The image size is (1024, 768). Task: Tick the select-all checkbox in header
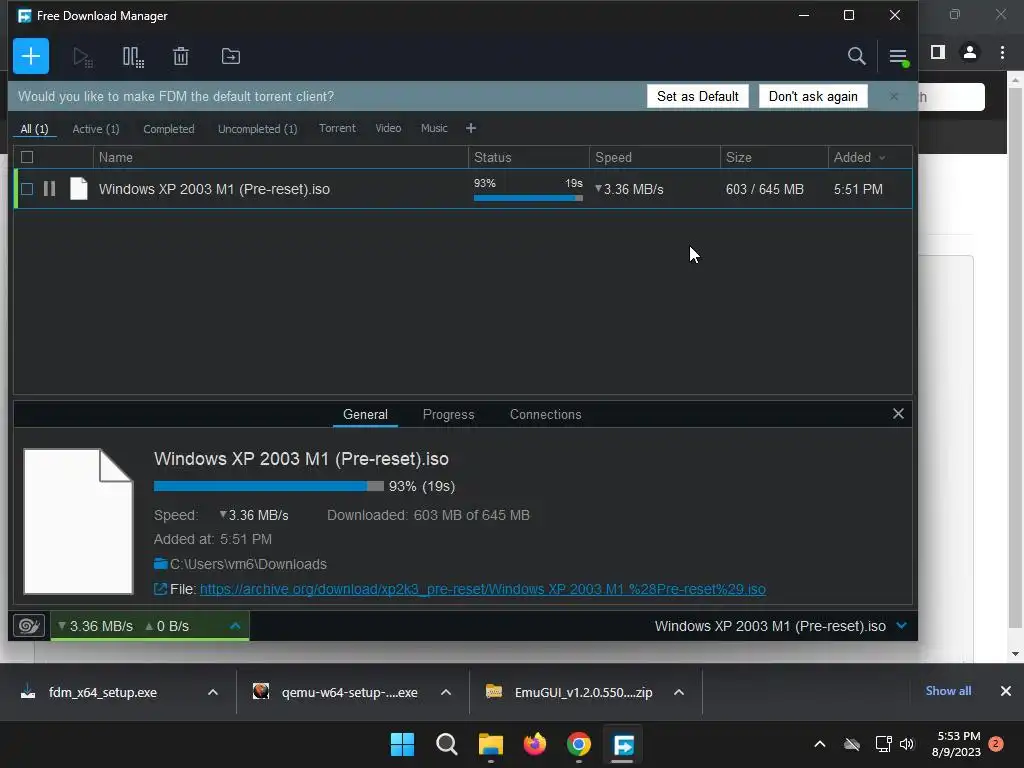tap(27, 157)
